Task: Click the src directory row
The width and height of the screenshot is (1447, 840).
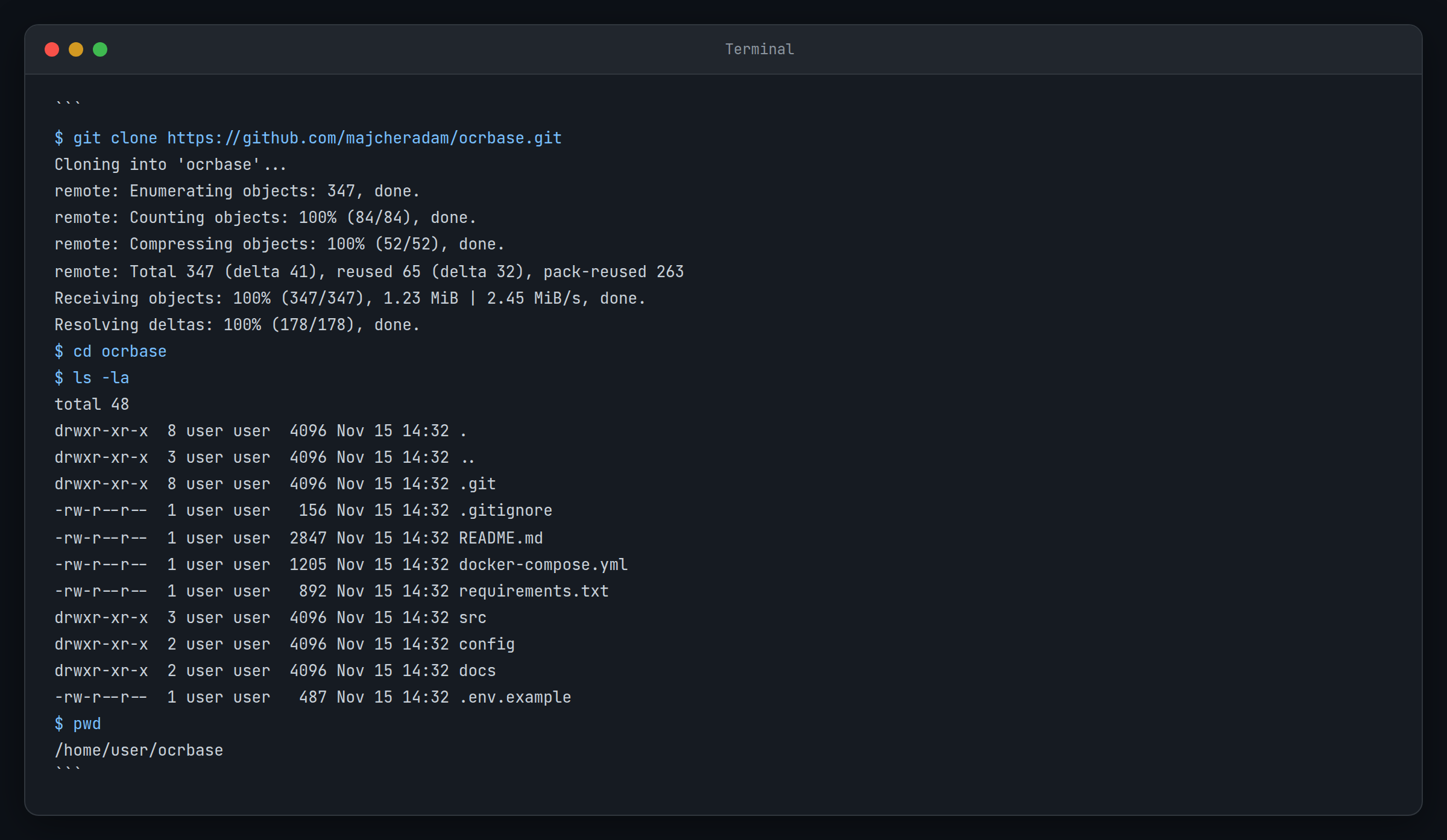Action: tap(270, 618)
